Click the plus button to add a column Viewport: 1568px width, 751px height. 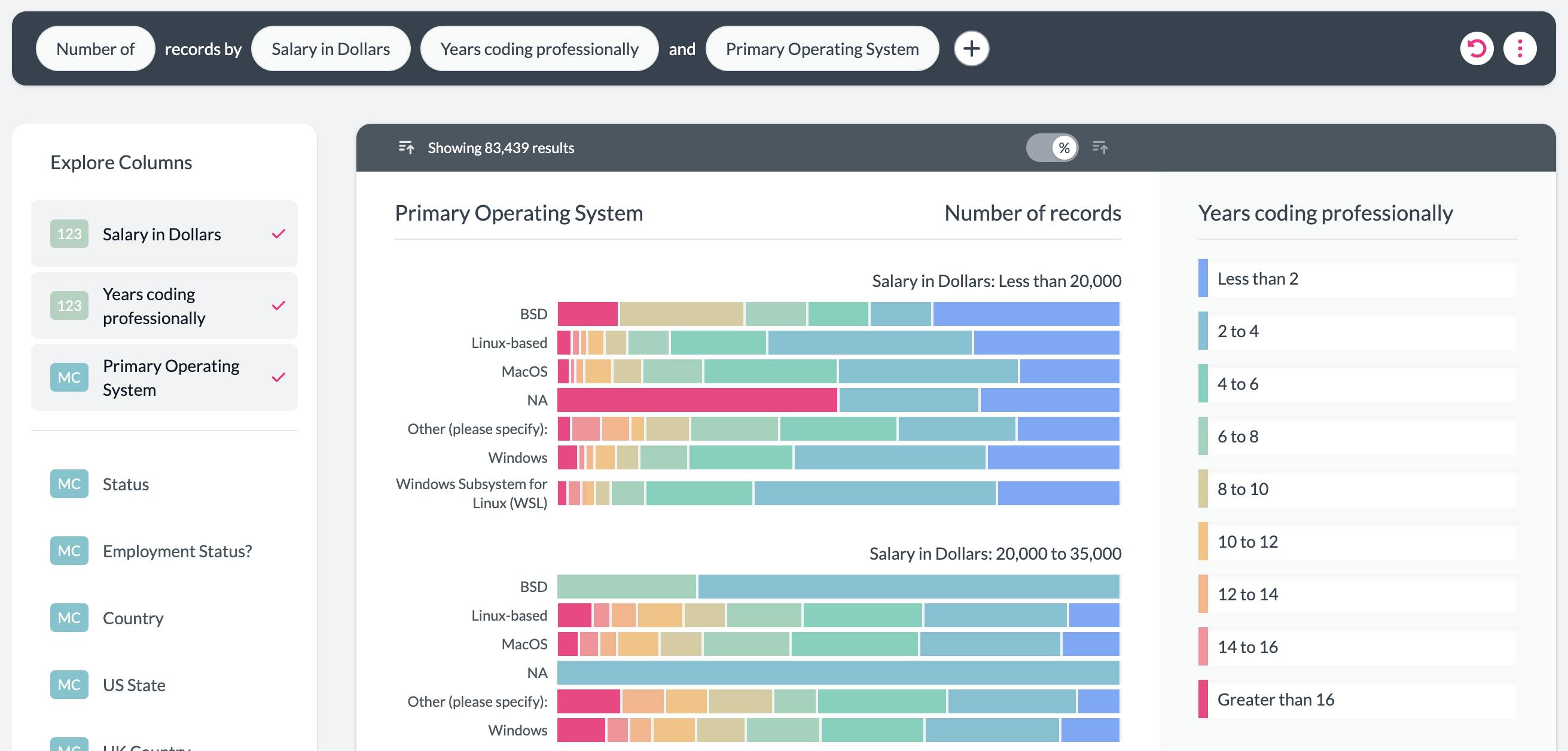[x=971, y=48]
